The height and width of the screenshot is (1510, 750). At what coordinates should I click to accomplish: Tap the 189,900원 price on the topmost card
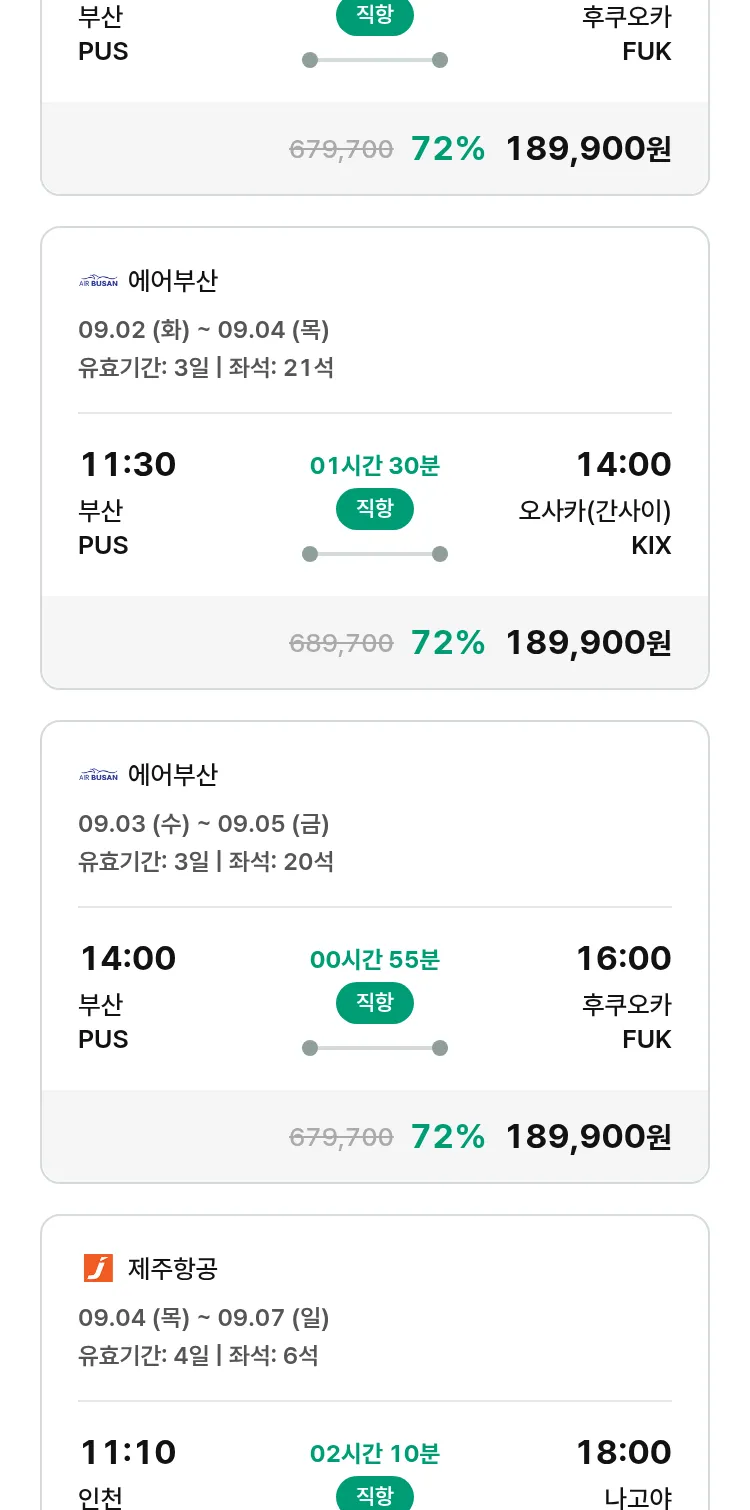pos(588,149)
